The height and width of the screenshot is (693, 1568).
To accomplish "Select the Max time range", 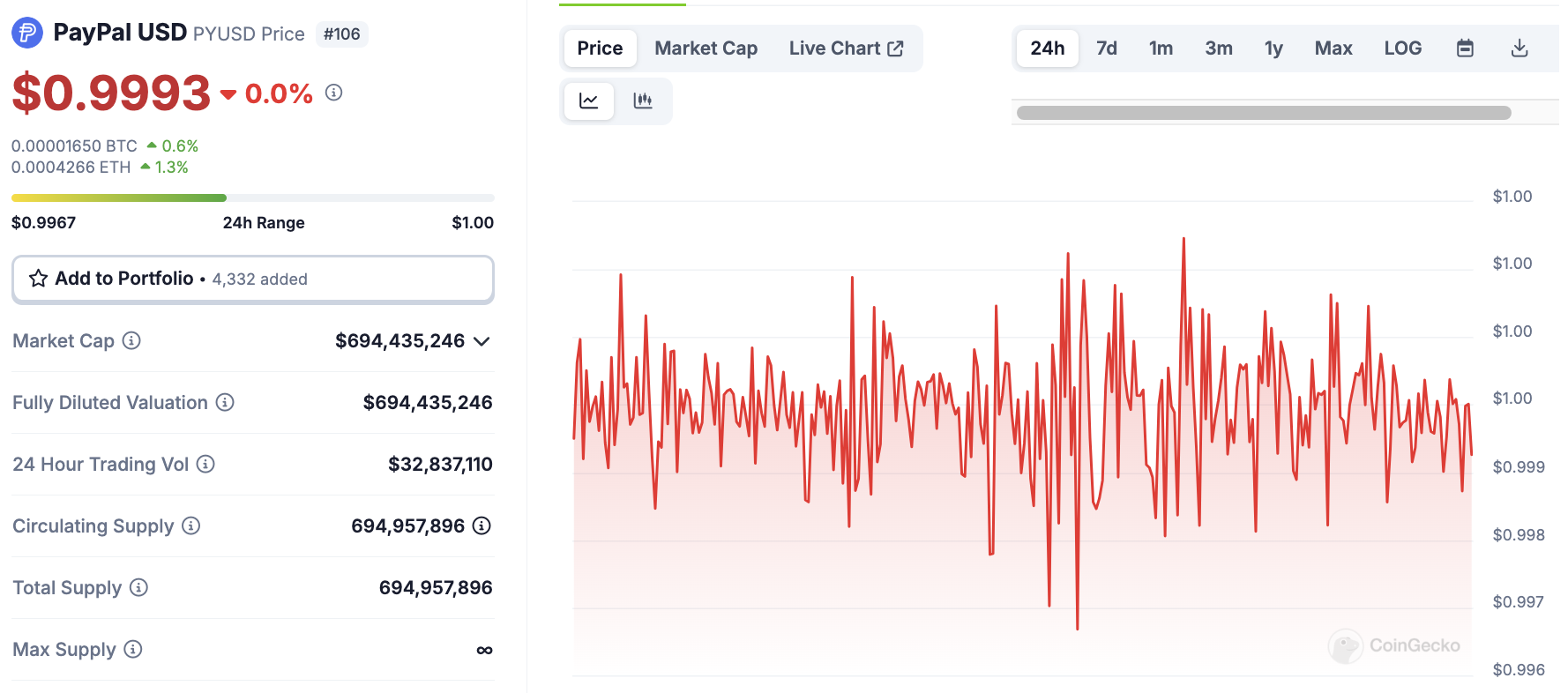I will [1333, 48].
